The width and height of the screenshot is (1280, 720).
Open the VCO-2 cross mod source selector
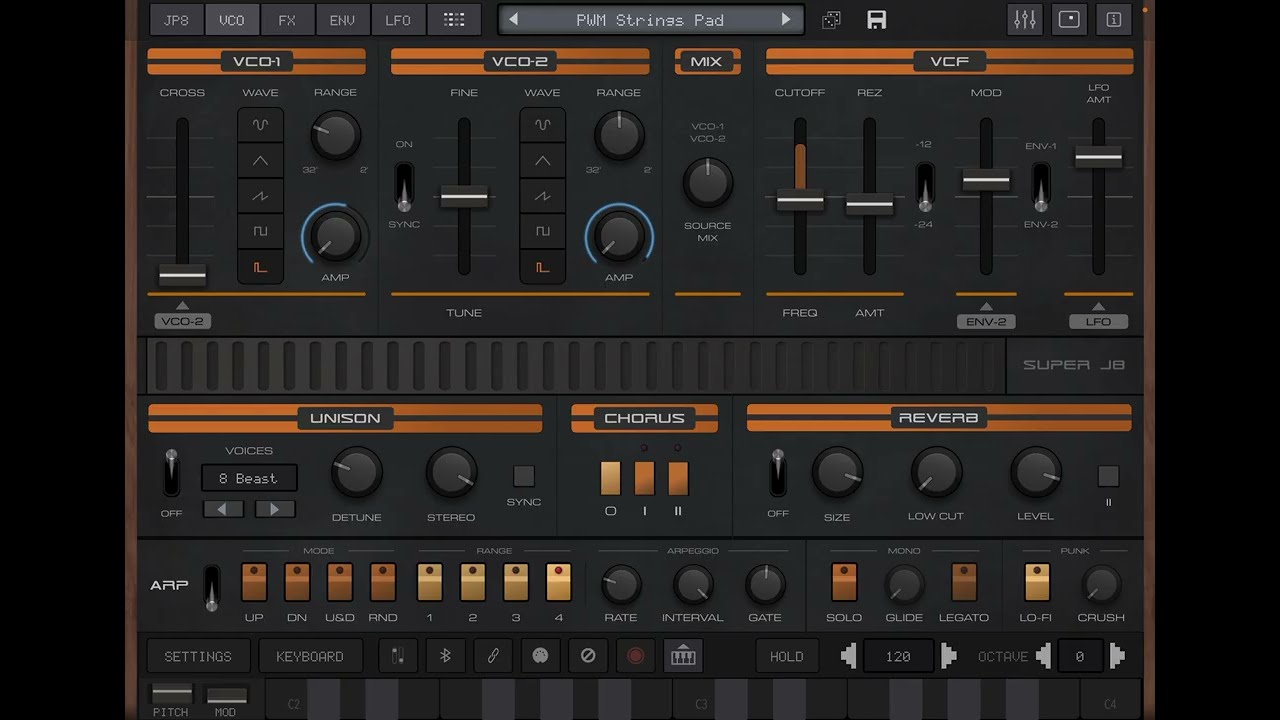pos(182,321)
